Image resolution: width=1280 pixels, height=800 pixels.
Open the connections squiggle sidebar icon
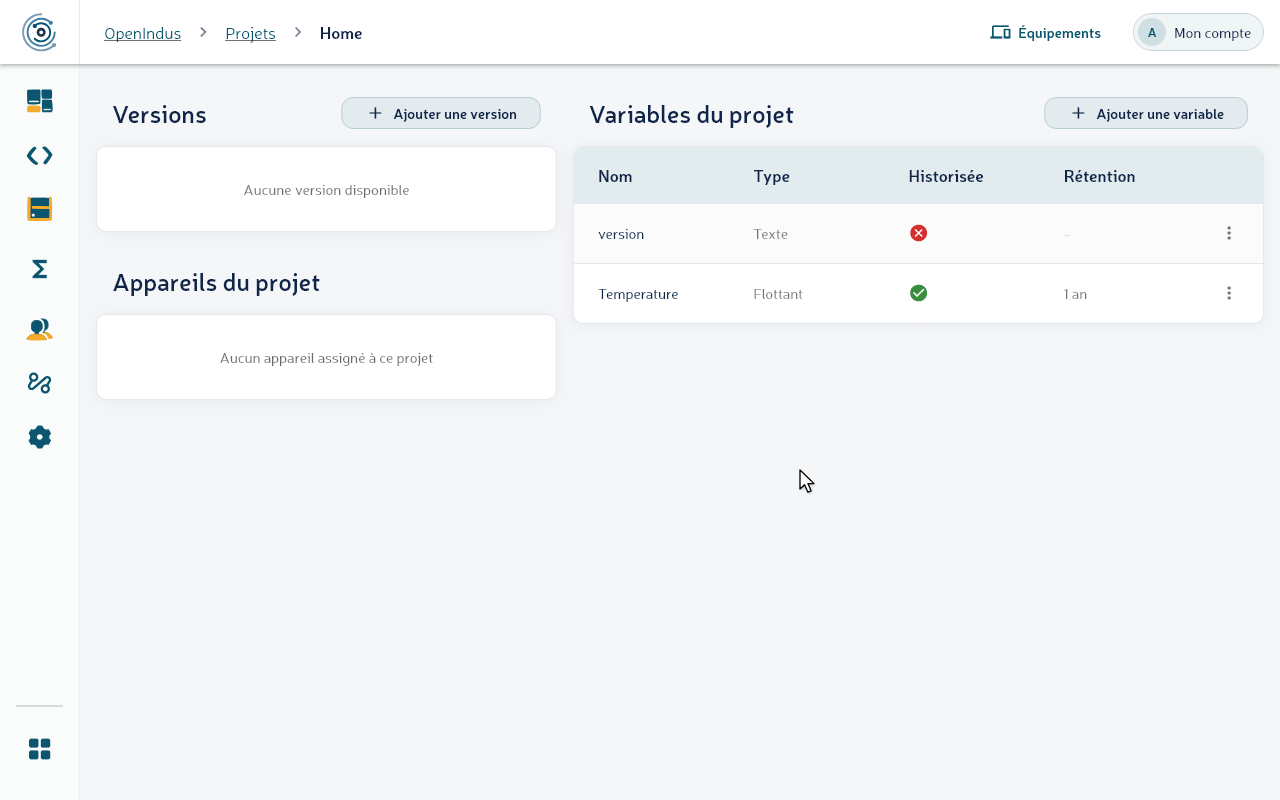click(x=39, y=383)
